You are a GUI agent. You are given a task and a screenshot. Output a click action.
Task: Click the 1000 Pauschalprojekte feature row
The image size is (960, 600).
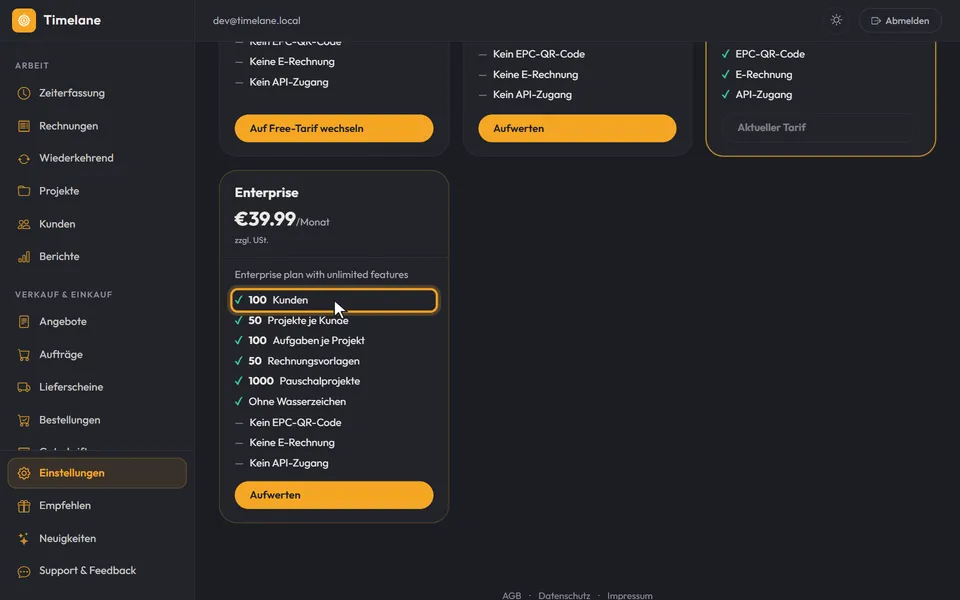point(334,381)
